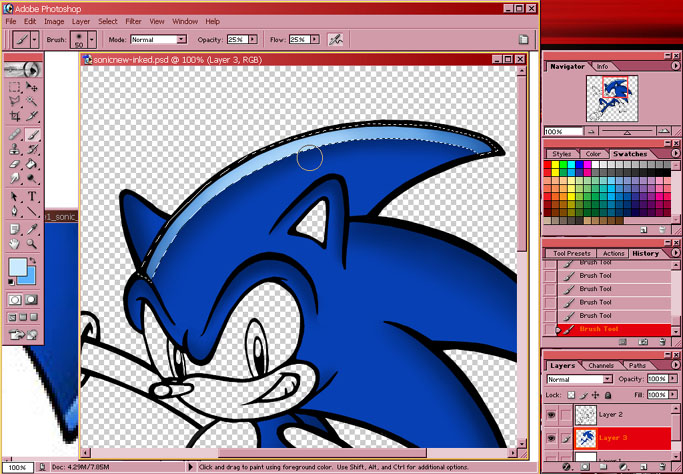This screenshot has height=474, width=683.
Task: Open the Filter menu
Action: (133, 21)
